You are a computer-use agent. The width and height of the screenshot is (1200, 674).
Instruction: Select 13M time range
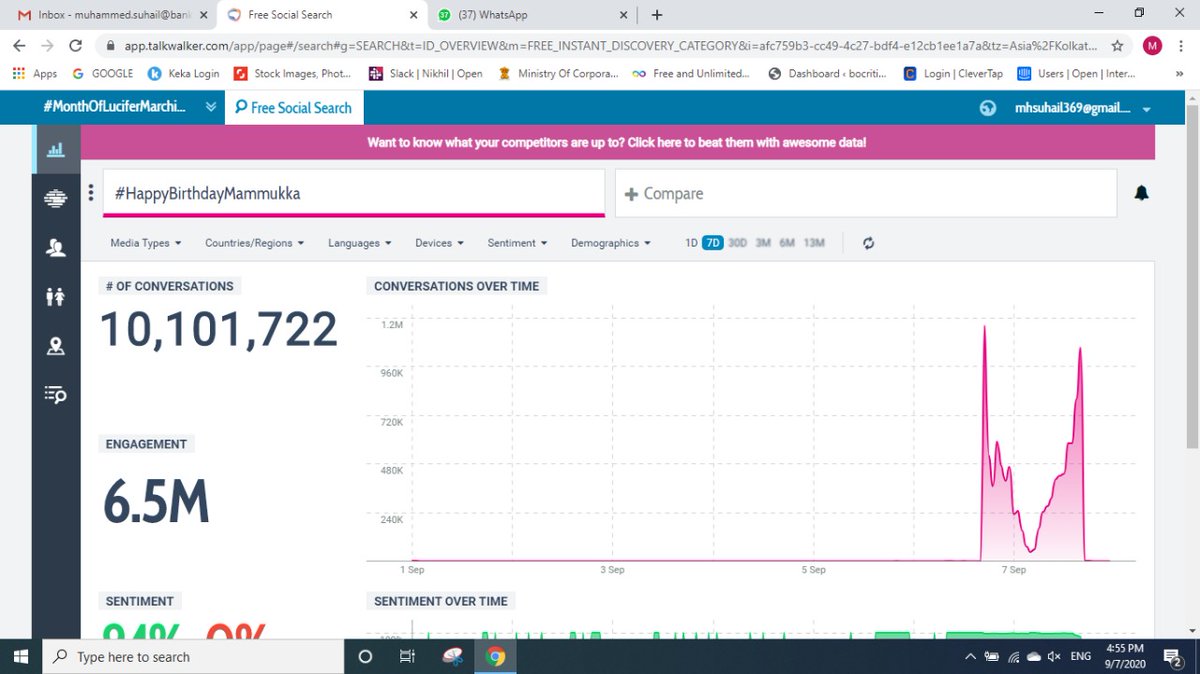[814, 243]
